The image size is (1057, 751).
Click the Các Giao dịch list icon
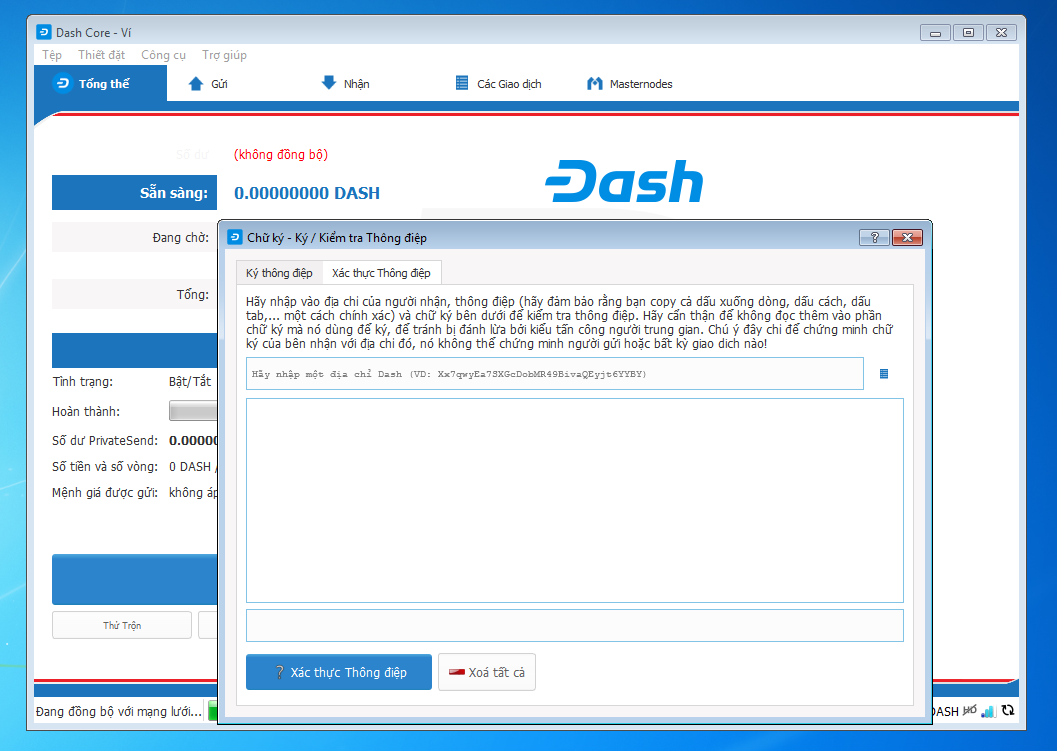462,83
